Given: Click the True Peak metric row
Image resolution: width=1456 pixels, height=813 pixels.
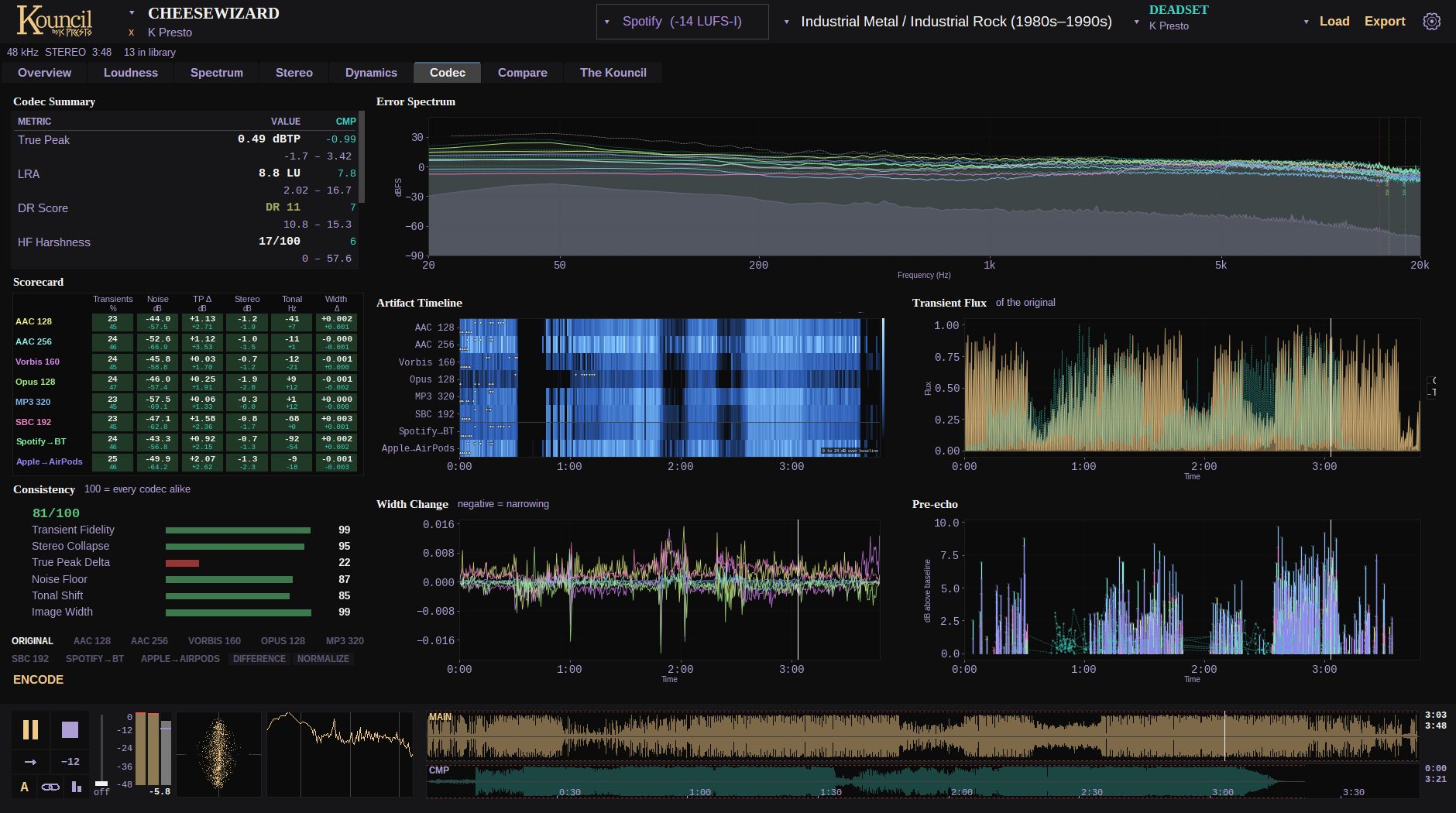Looking at the screenshot, I should [186, 147].
